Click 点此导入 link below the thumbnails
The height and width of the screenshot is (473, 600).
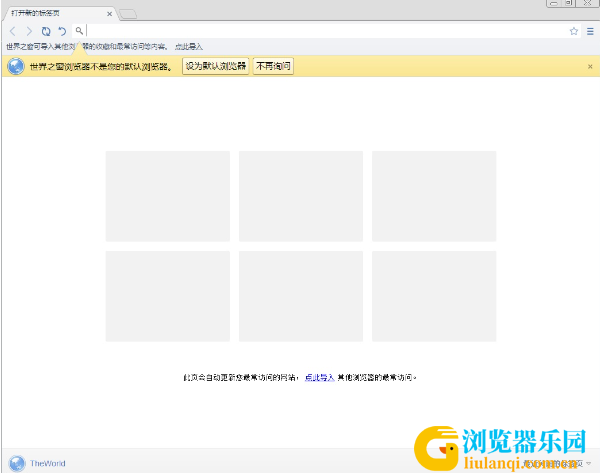coord(320,378)
